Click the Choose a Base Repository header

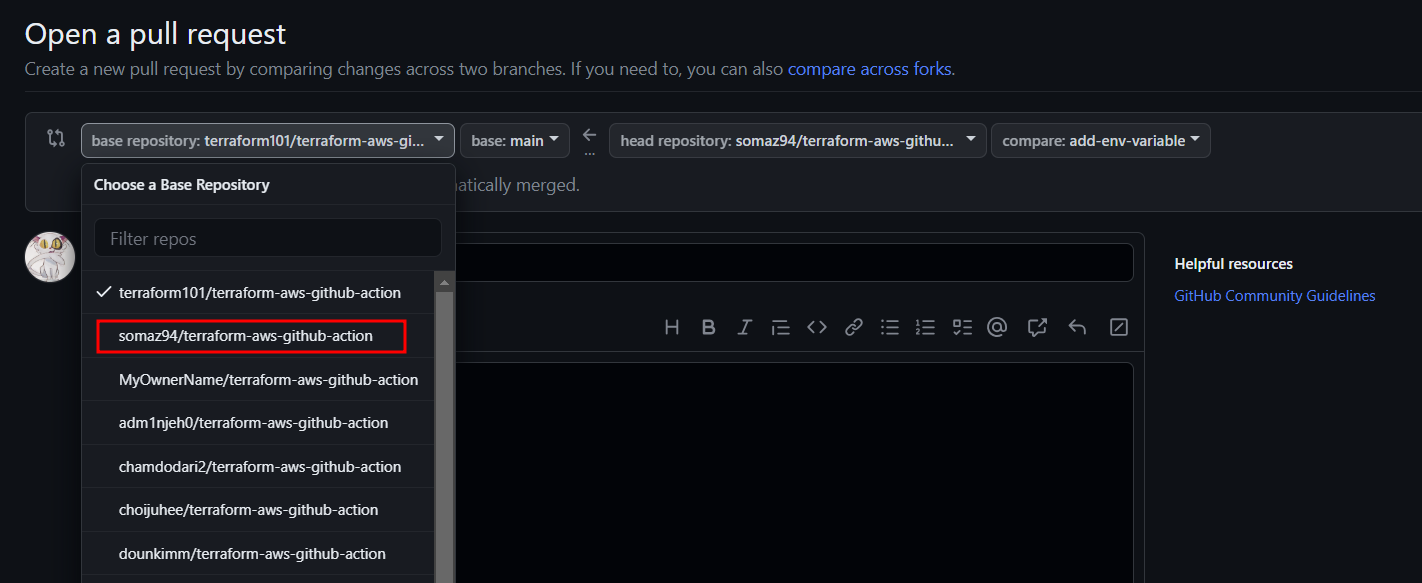tap(182, 185)
